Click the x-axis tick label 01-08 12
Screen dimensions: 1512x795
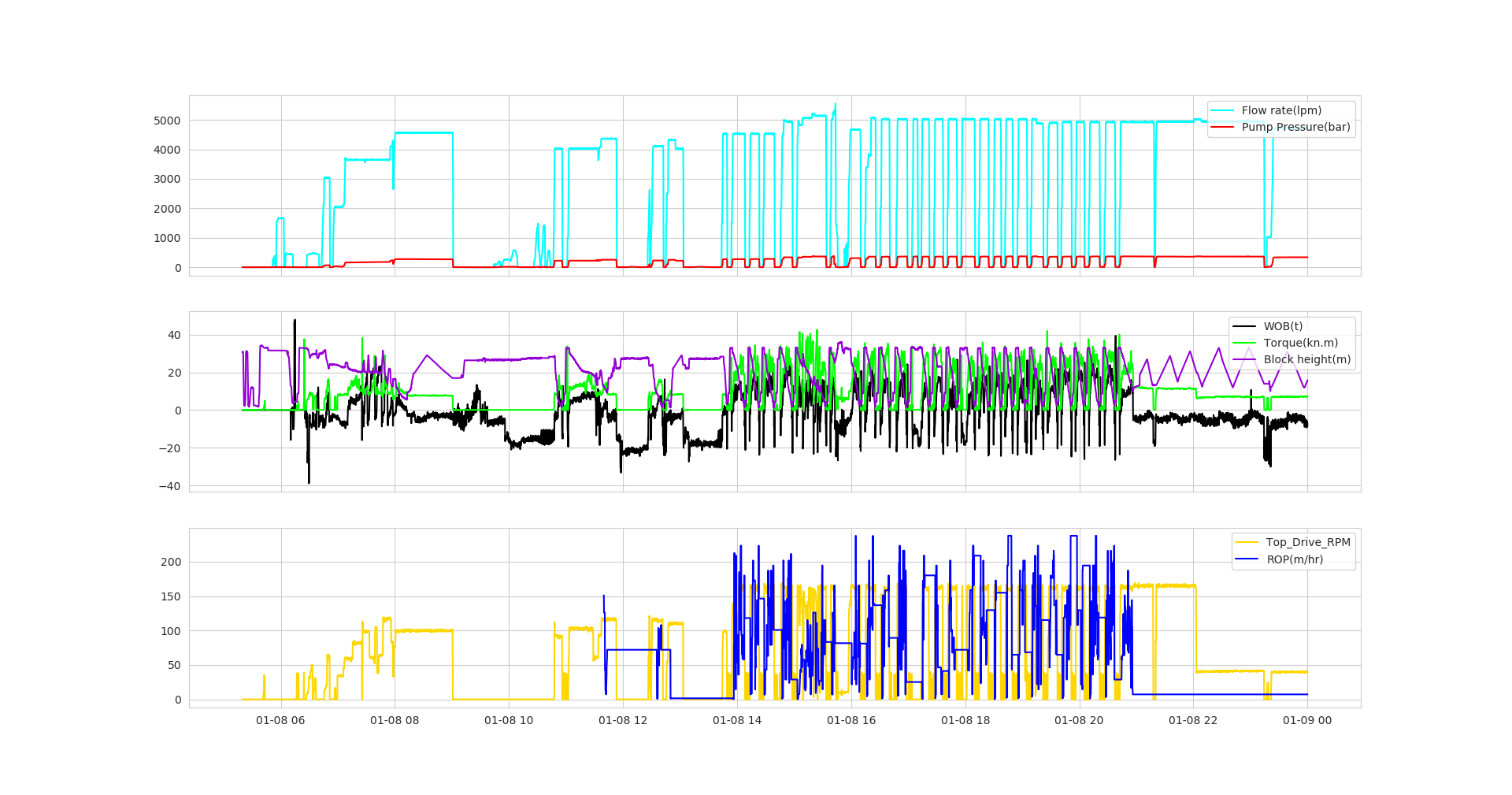623,720
